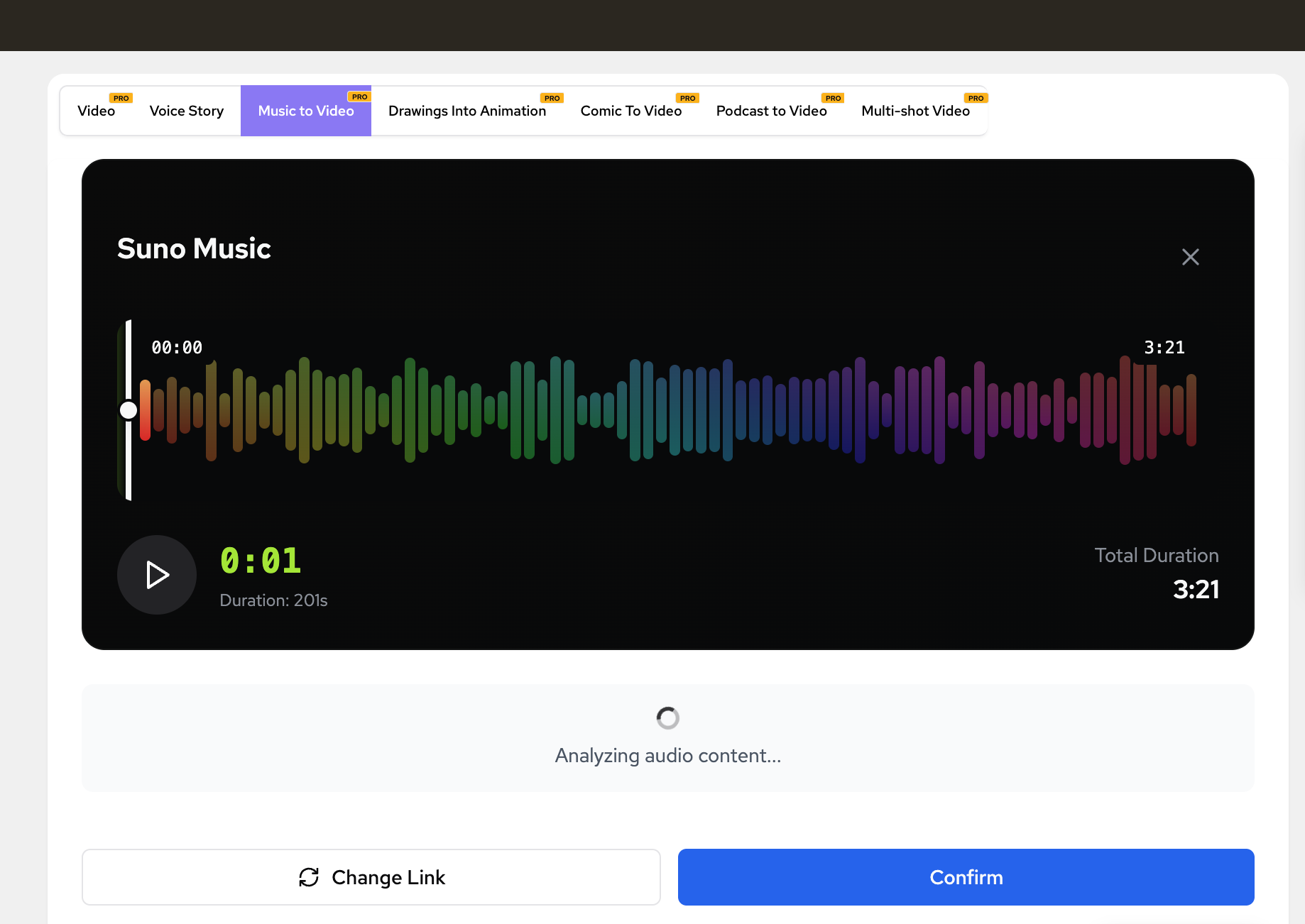Click the white waveform playhead handle

(129, 410)
